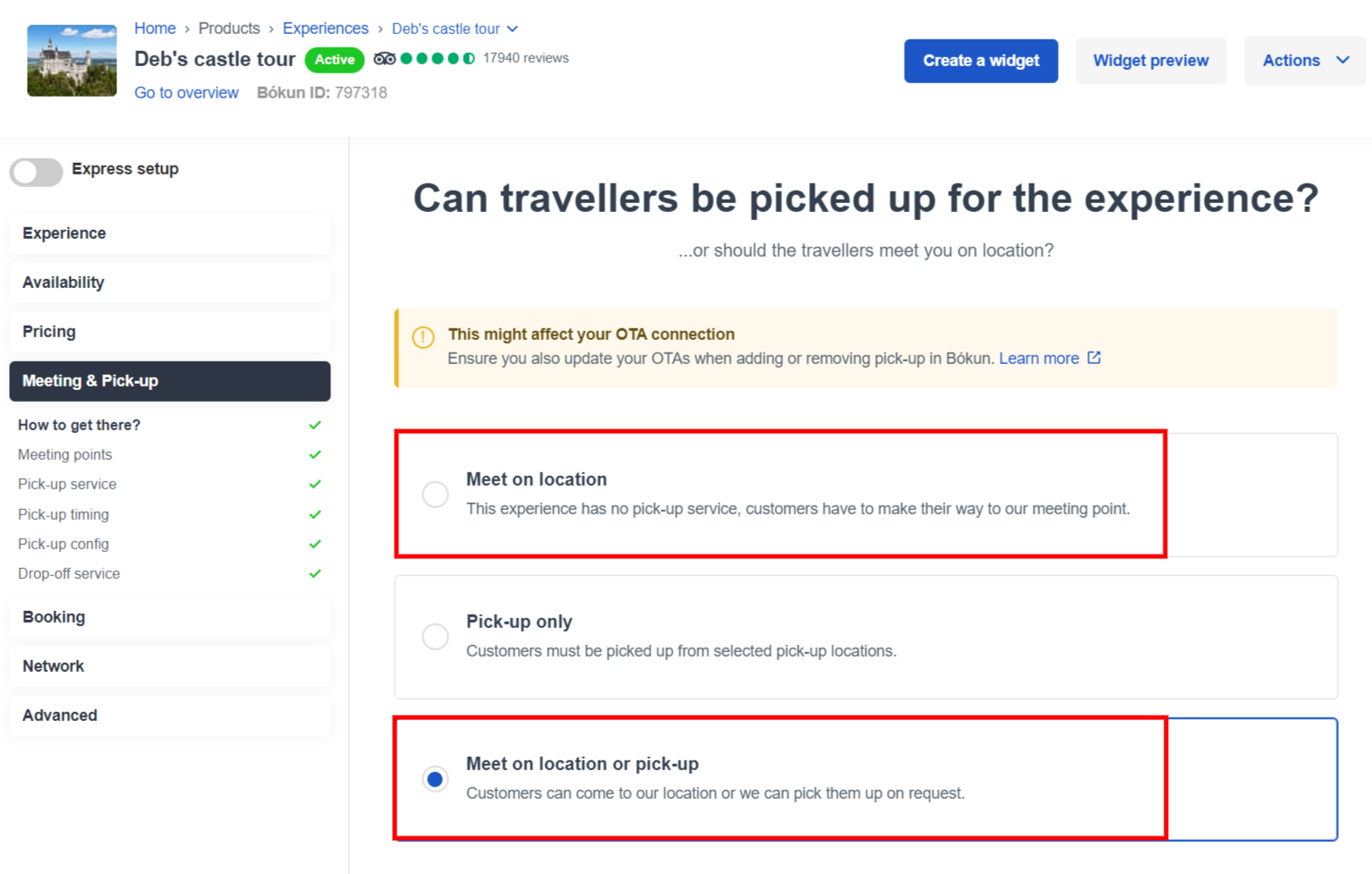The image size is (1372, 874).
Task: Click checkmark beside Drop-off service
Action: (315, 573)
